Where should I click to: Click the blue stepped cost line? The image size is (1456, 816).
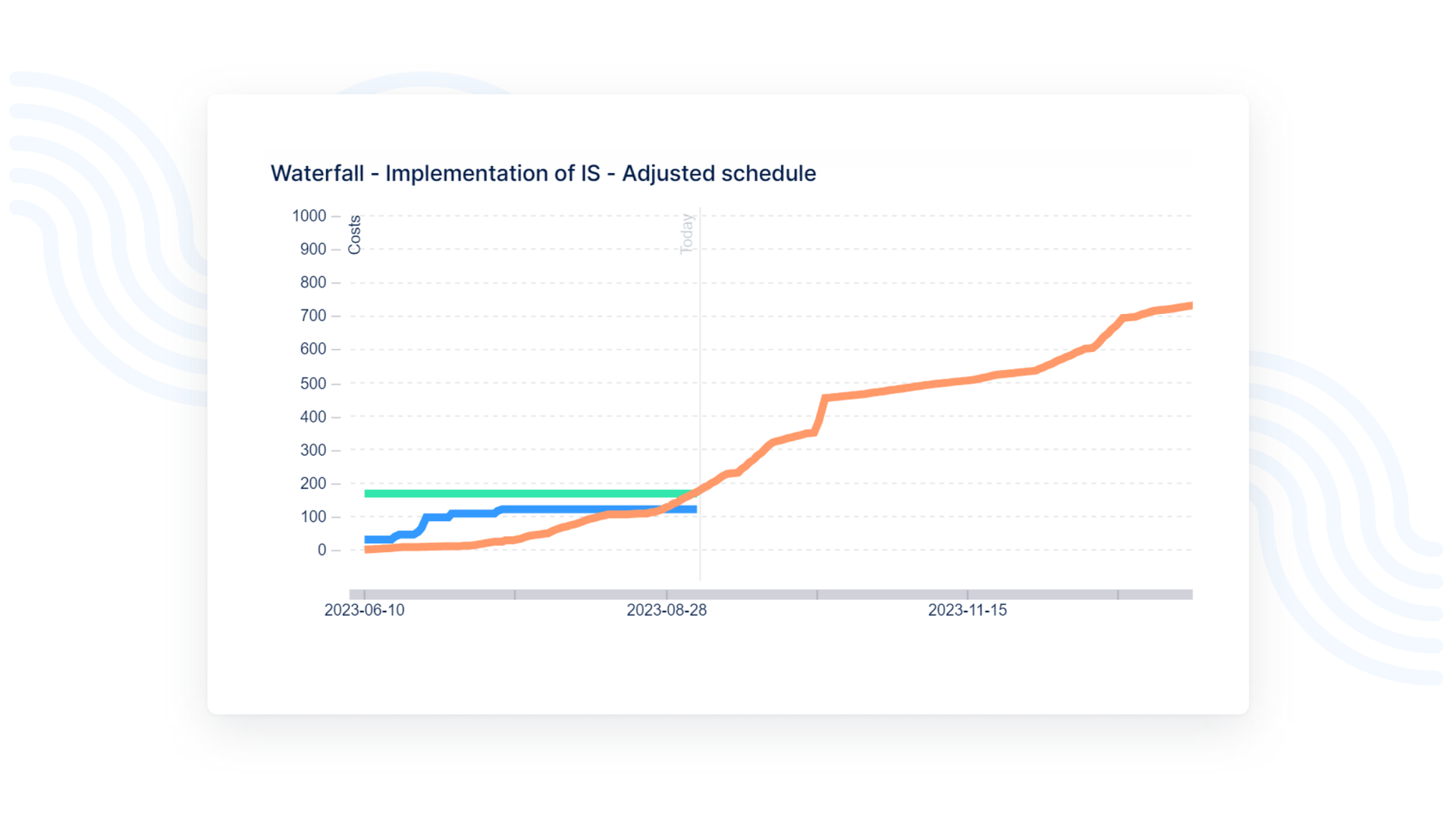tap(591, 510)
